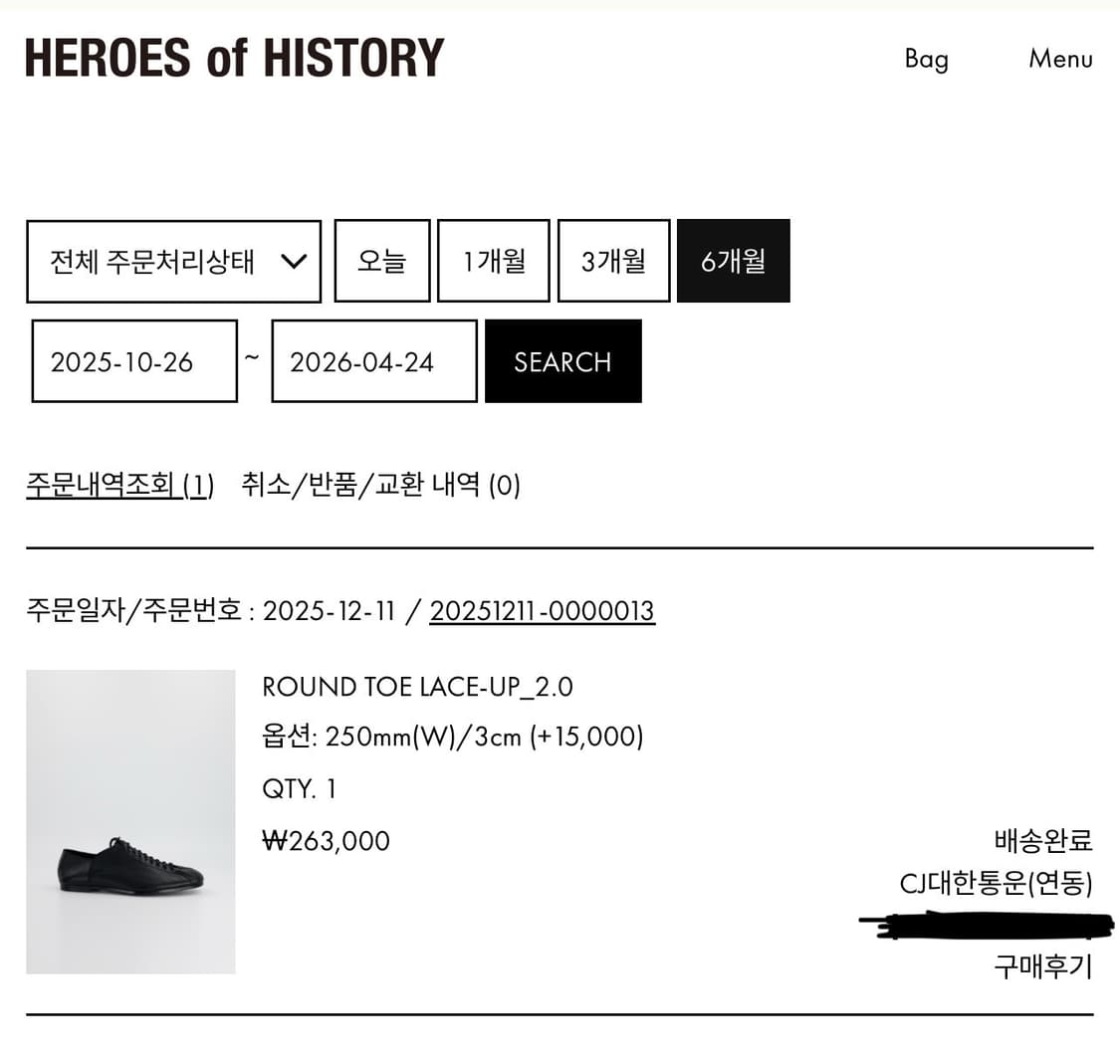Open the Menu in the header
1120x1064 pixels.
(1060, 59)
